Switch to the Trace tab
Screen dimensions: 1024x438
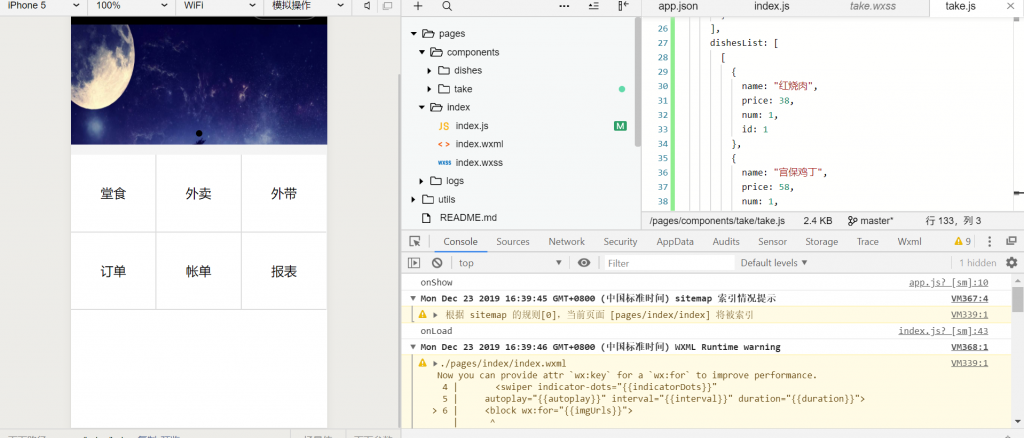point(867,242)
